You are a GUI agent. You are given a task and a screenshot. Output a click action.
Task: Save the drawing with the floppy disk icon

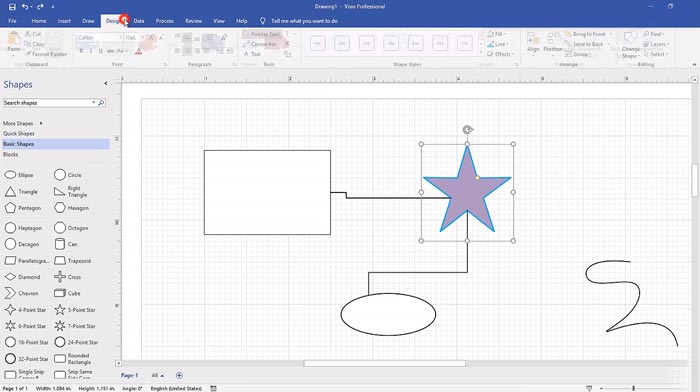(12, 7)
